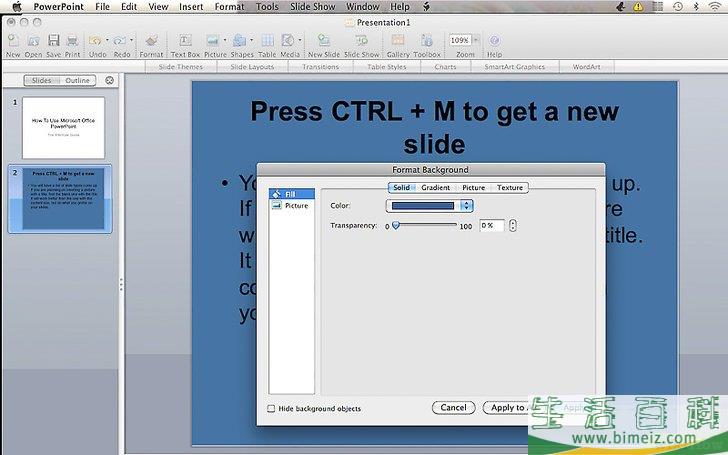Open the Tools menu
Image resolution: width=728 pixels, height=455 pixels.
267,6
